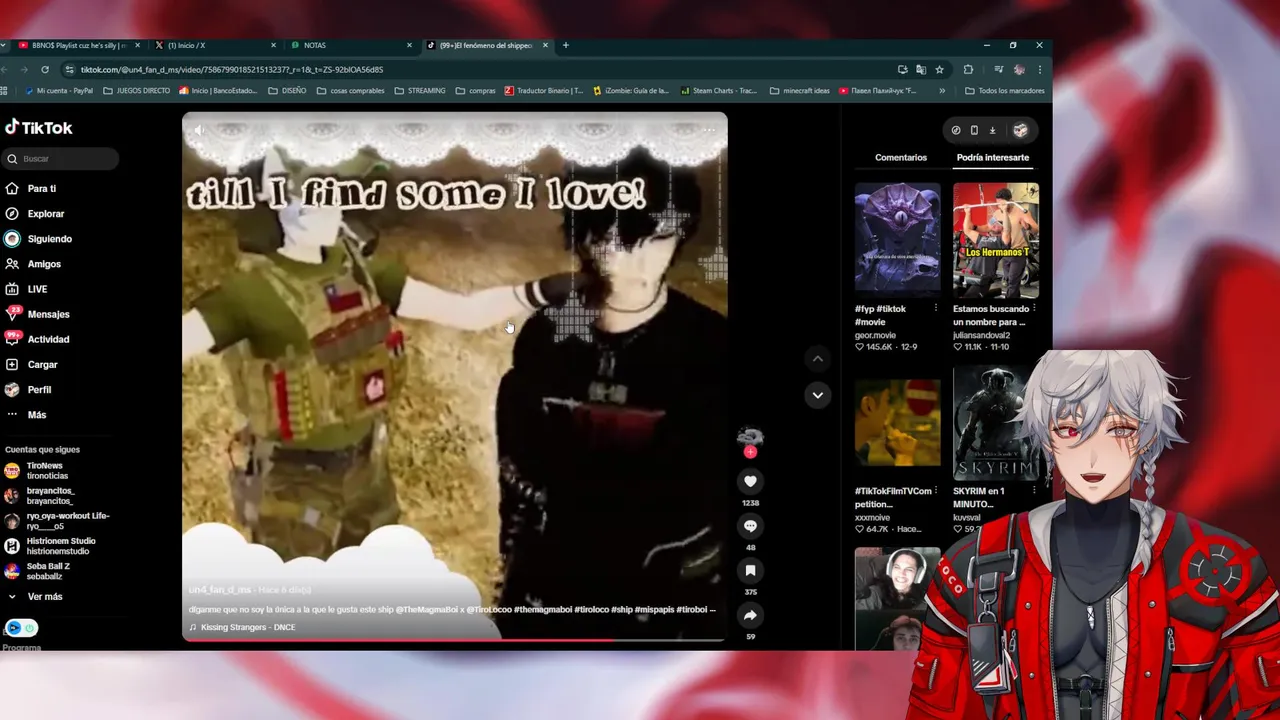Open brayancitos_ followed account

point(39,496)
